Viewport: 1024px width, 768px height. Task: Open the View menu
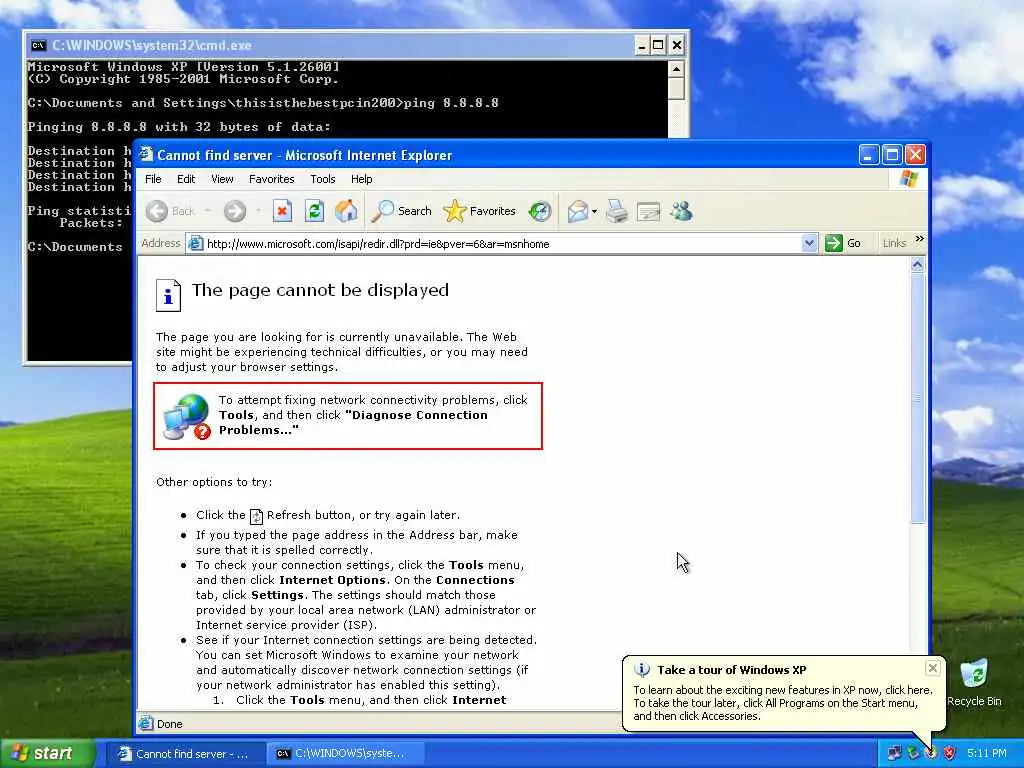click(x=222, y=179)
